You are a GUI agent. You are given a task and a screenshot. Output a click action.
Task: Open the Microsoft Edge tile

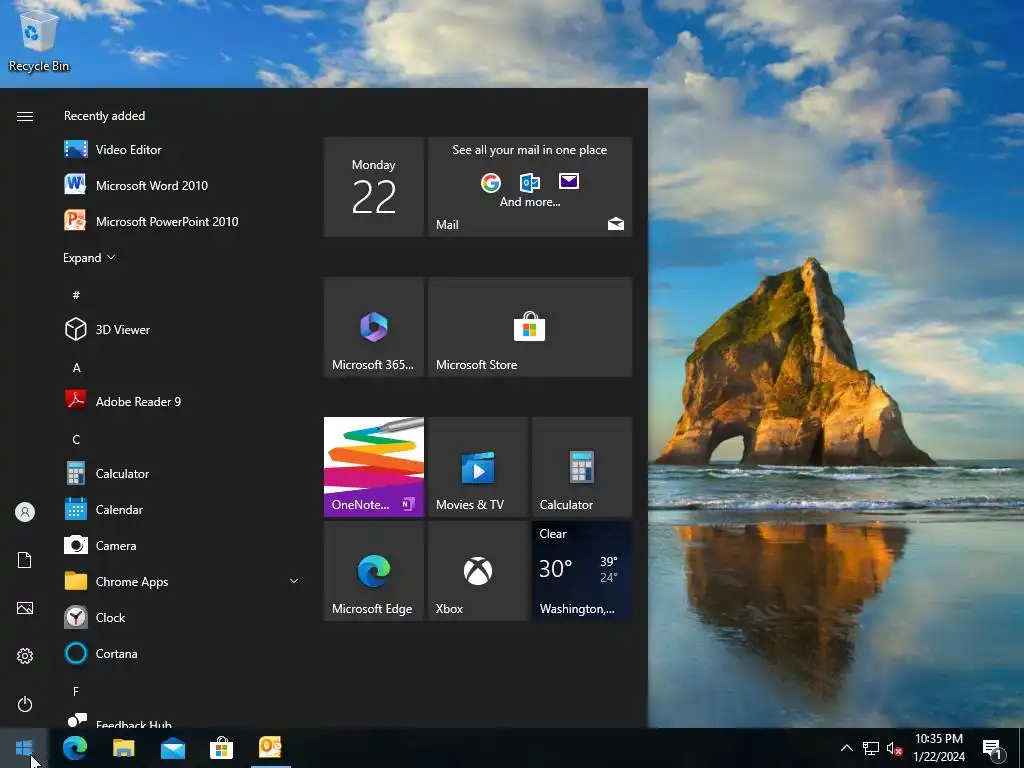[x=374, y=571]
